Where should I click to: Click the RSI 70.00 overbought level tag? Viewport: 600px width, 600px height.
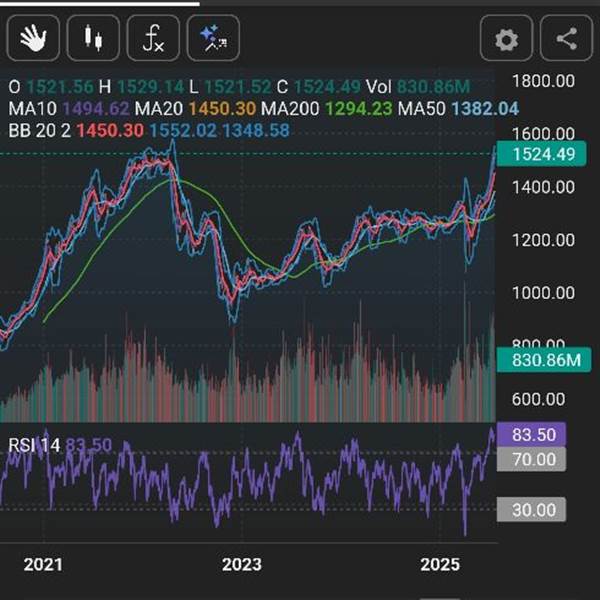[x=531, y=459]
